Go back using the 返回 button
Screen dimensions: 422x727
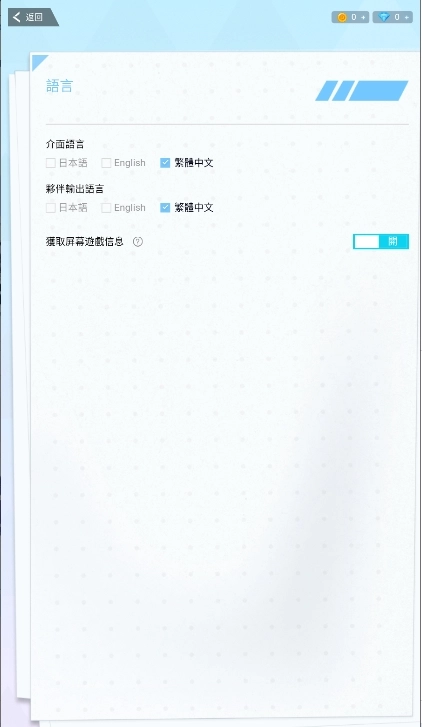point(32,17)
